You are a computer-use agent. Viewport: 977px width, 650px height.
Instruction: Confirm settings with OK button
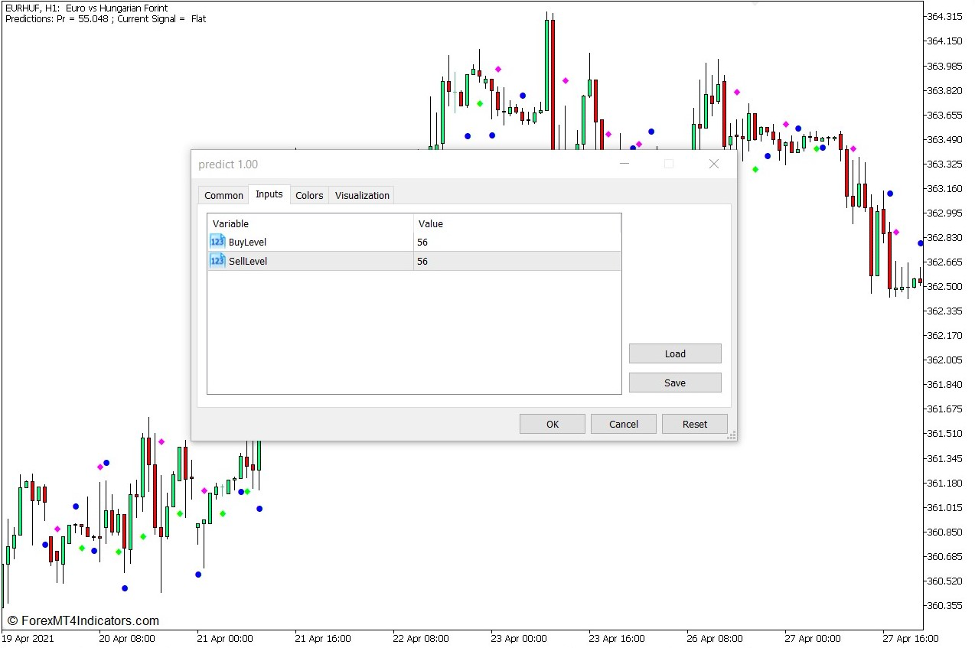553,424
